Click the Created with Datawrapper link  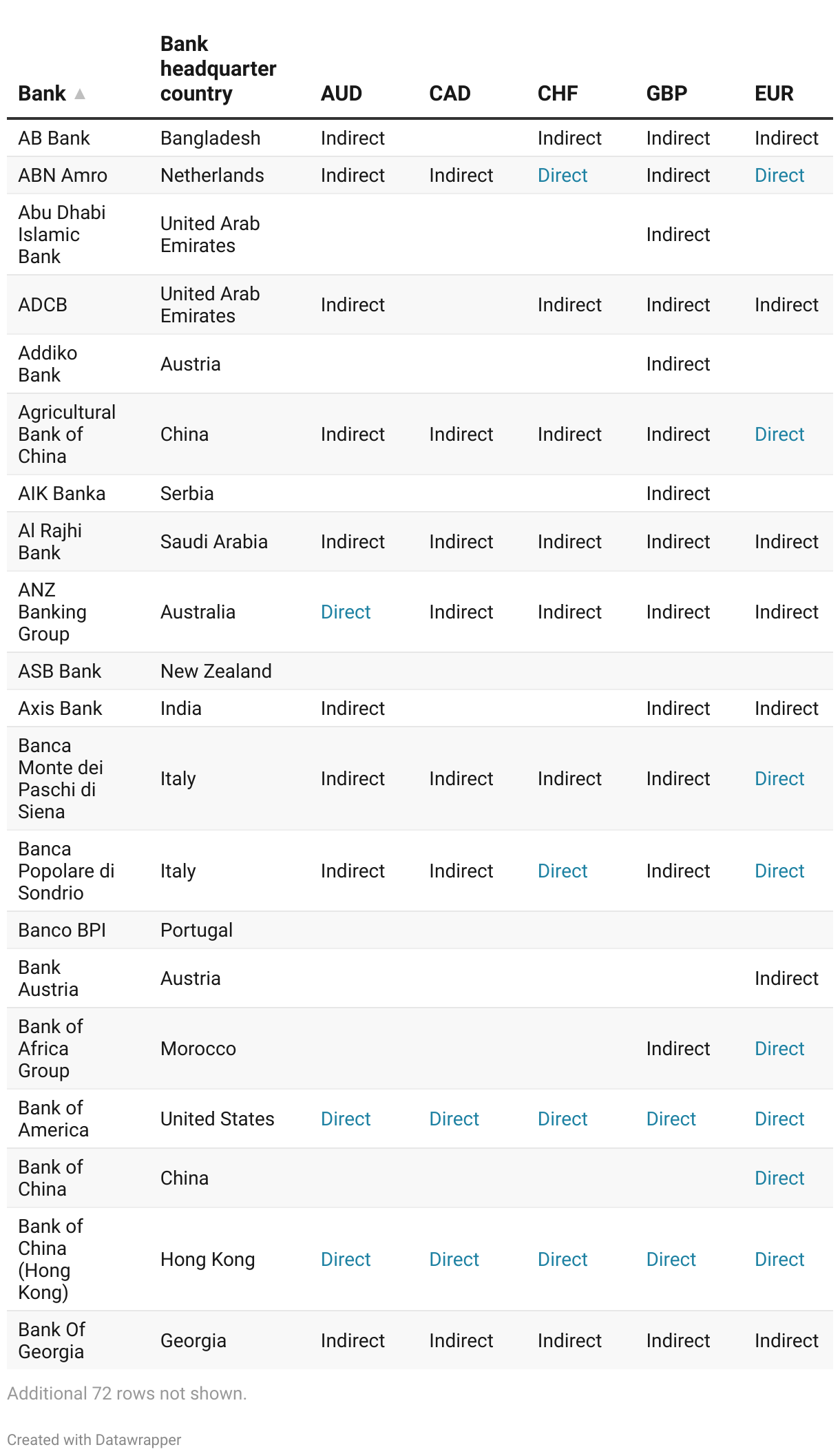[x=94, y=1439]
